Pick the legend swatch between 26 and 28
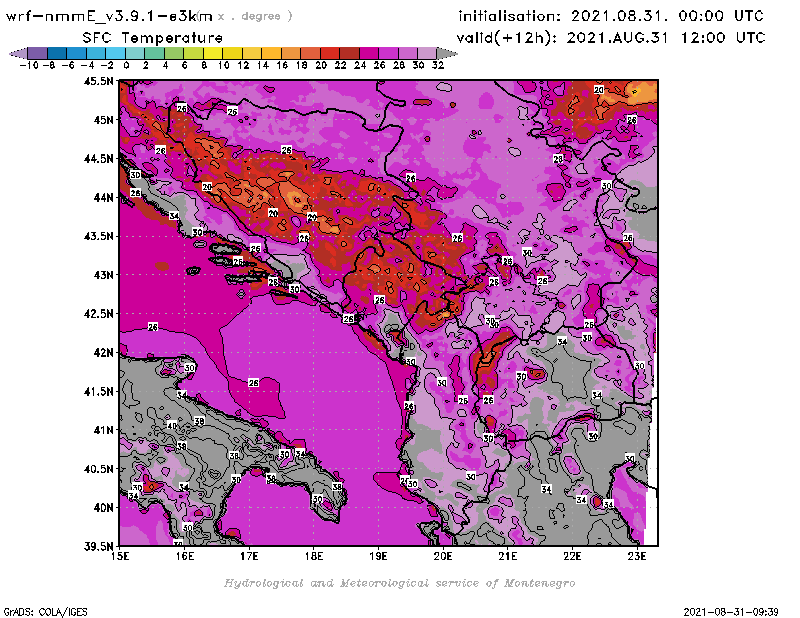 tap(387, 53)
